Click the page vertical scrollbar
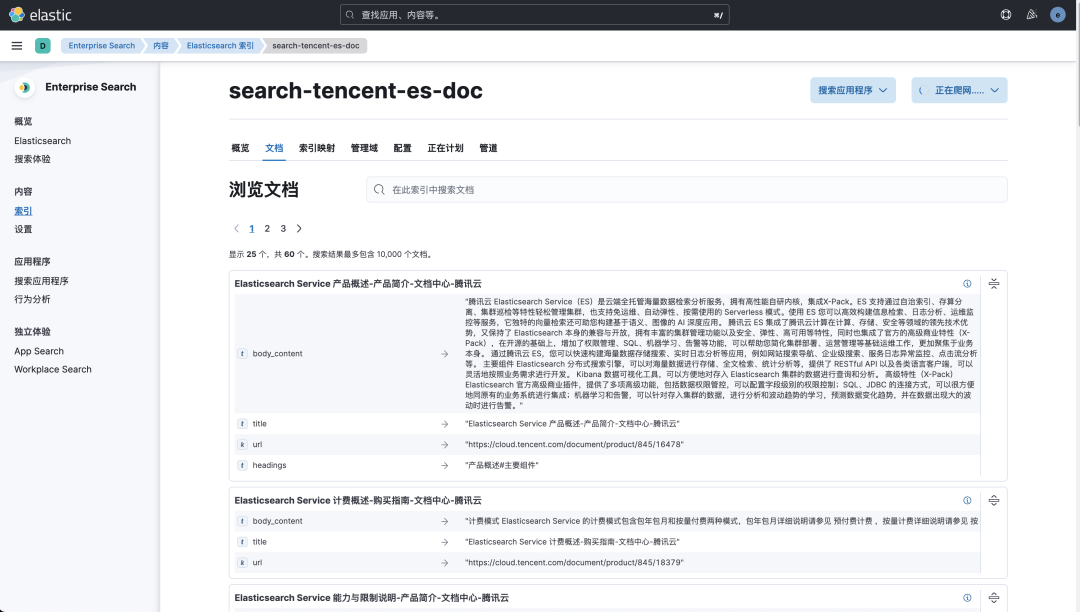The width and height of the screenshot is (1080, 612). (1077, 63)
